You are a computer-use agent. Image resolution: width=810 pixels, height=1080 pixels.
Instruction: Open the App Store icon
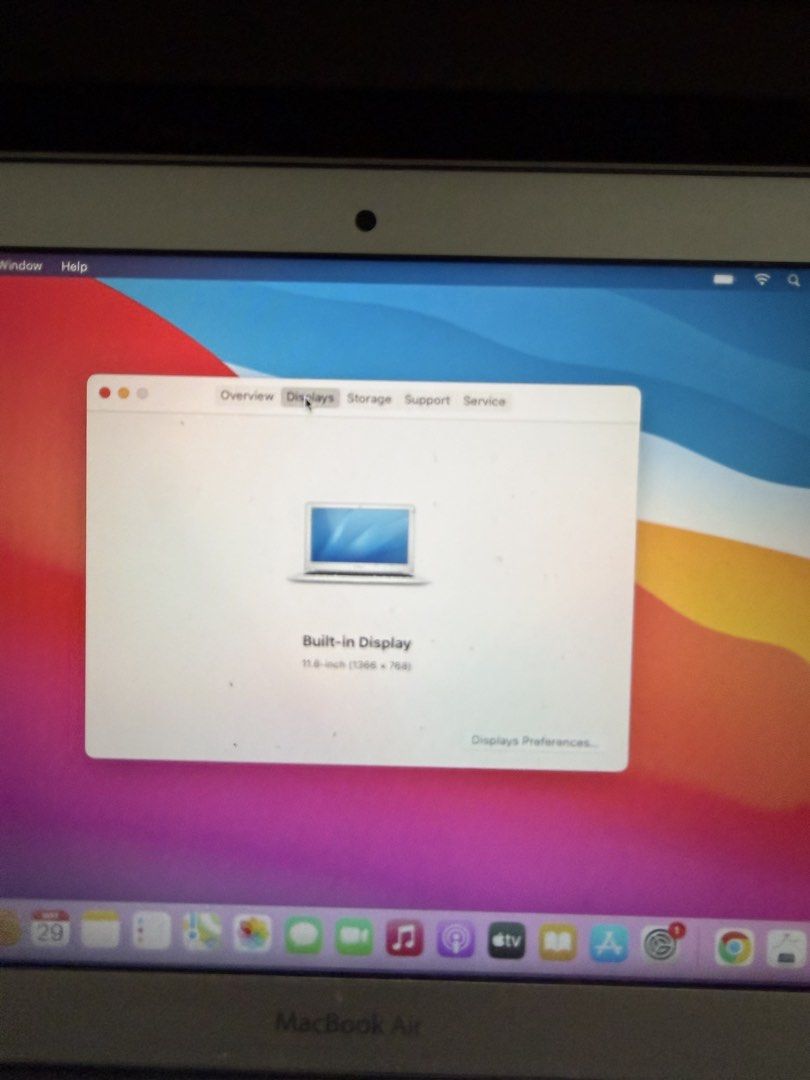point(609,944)
